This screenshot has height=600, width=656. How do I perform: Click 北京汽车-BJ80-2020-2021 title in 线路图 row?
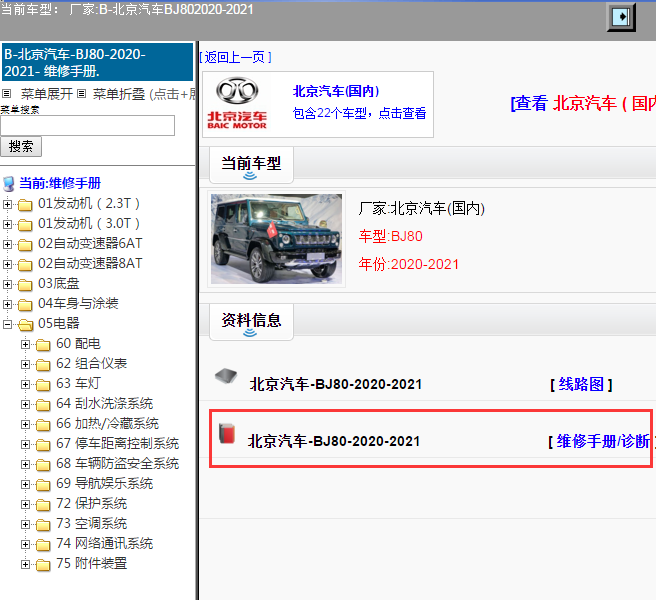click(x=336, y=384)
